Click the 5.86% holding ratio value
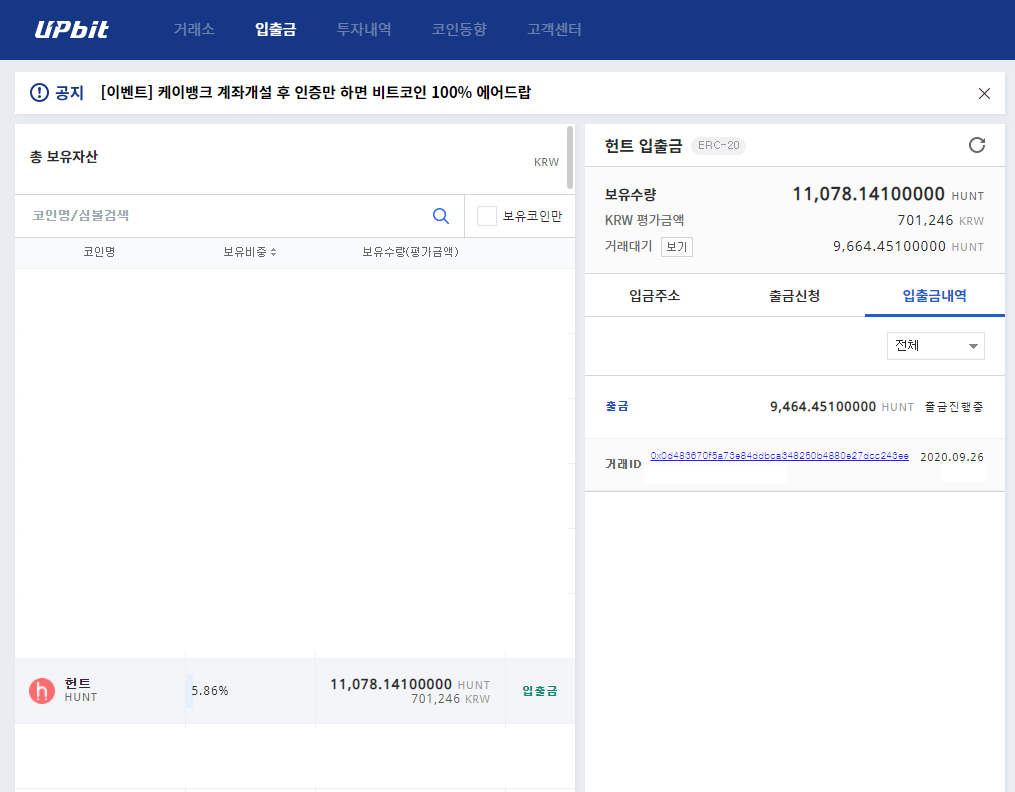The height and width of the screenshot is (792, 1015). (210, 691)
